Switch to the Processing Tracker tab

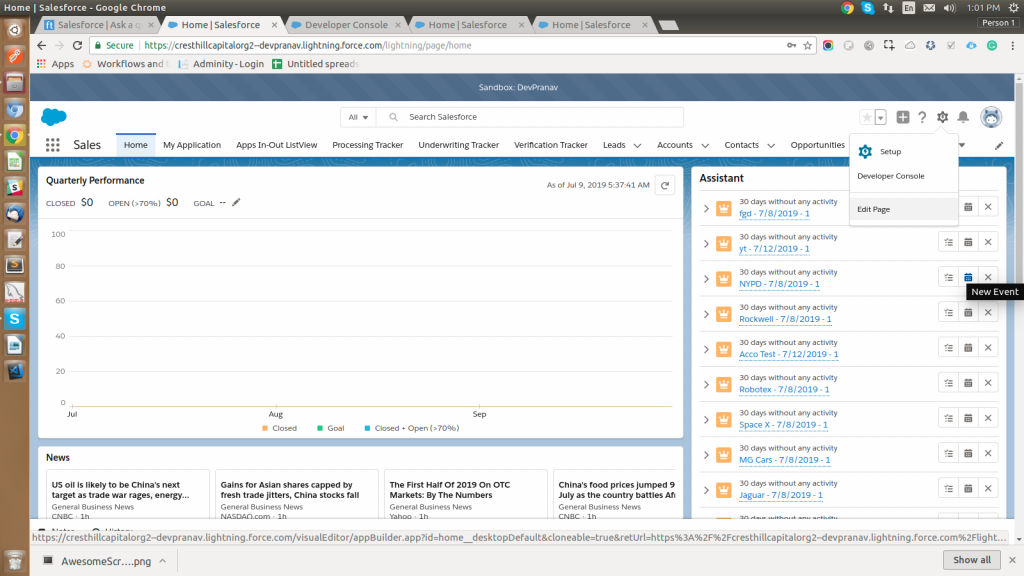coord(367,145)
